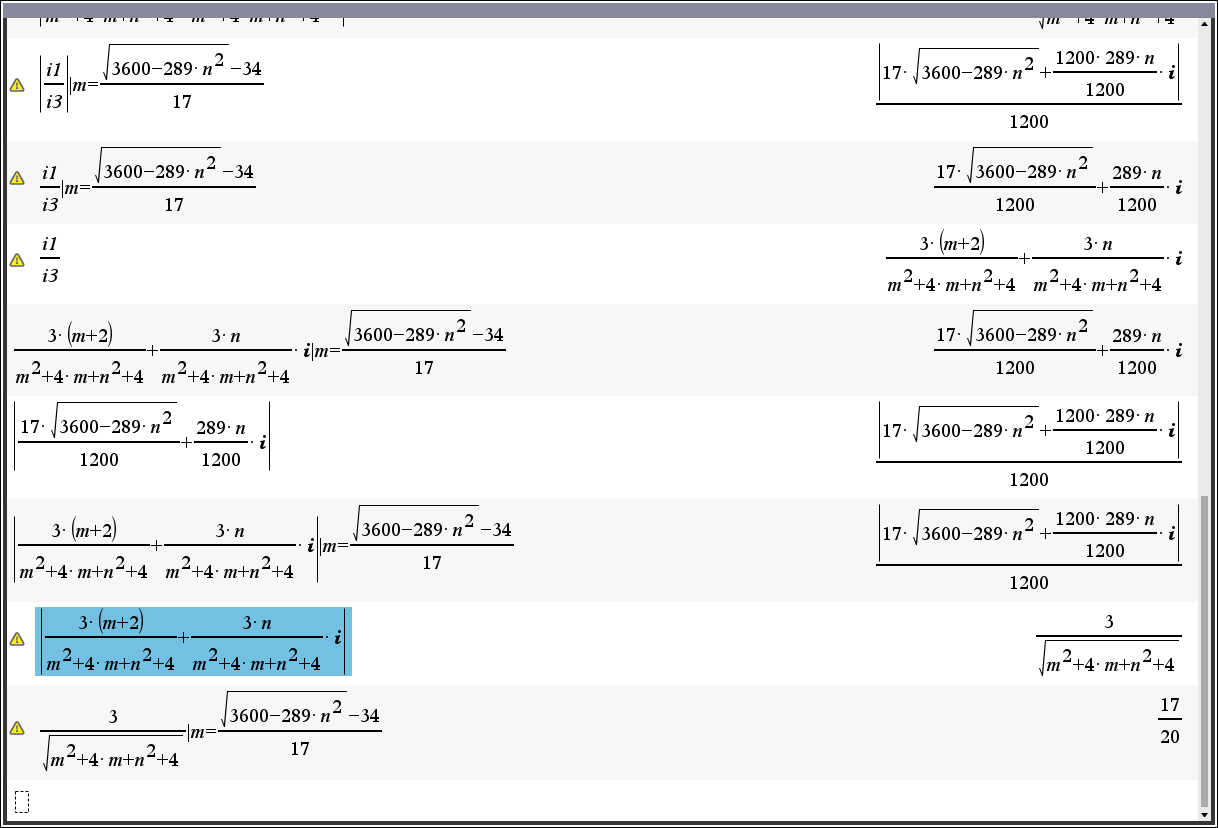Viewport: 1218px width, 828px height.
Task: Click the empty entry box at the bottom
Action: coord(22,802)
